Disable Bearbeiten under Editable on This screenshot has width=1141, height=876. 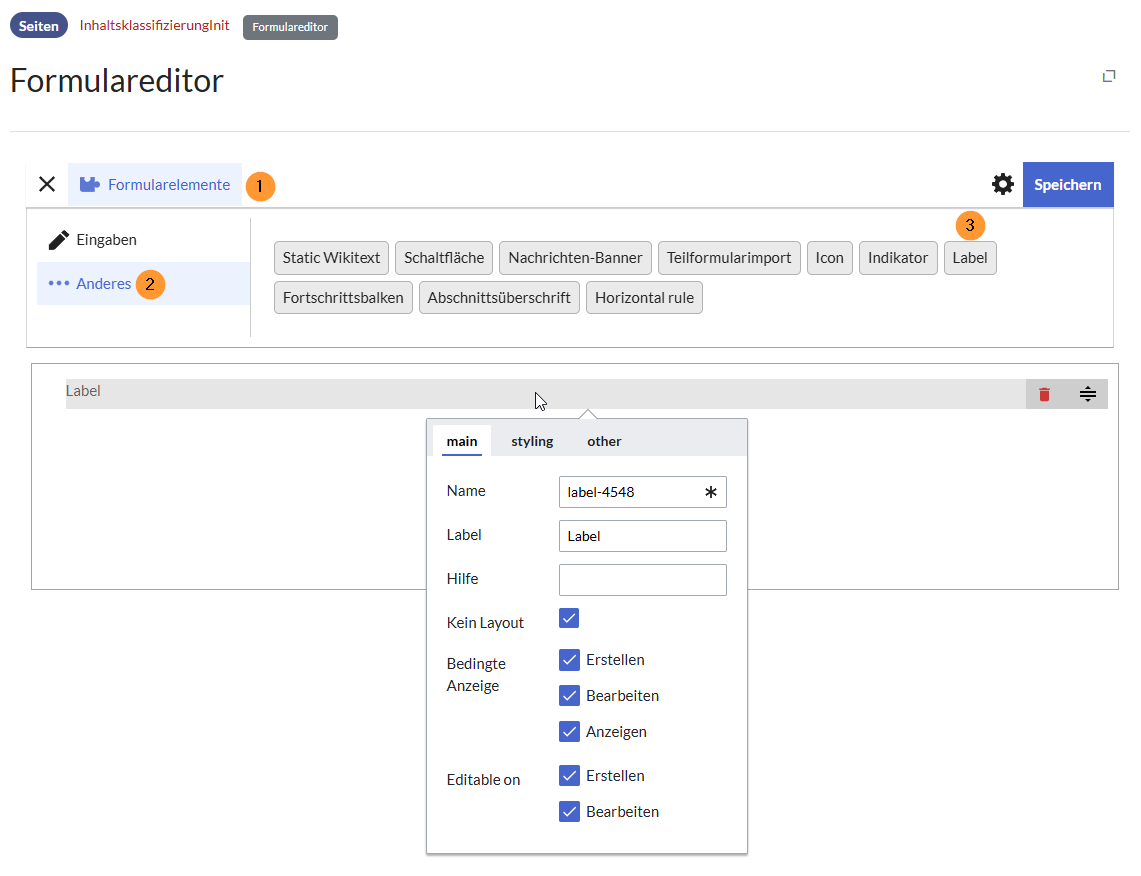coord(569,812)
